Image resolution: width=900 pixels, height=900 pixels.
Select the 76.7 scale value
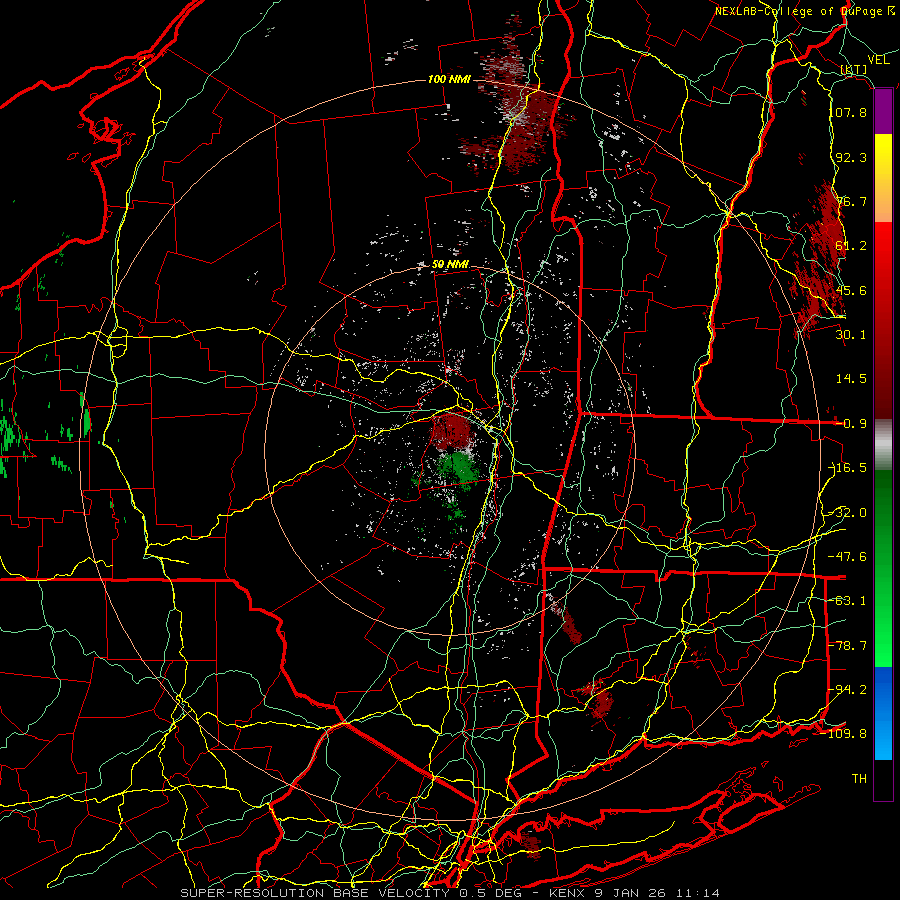click(851, 201)
